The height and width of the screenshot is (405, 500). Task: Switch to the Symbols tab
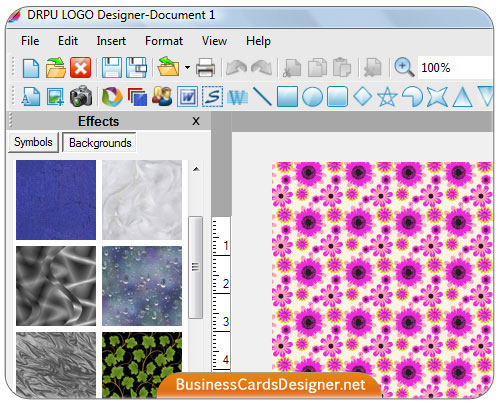(33, 142)
